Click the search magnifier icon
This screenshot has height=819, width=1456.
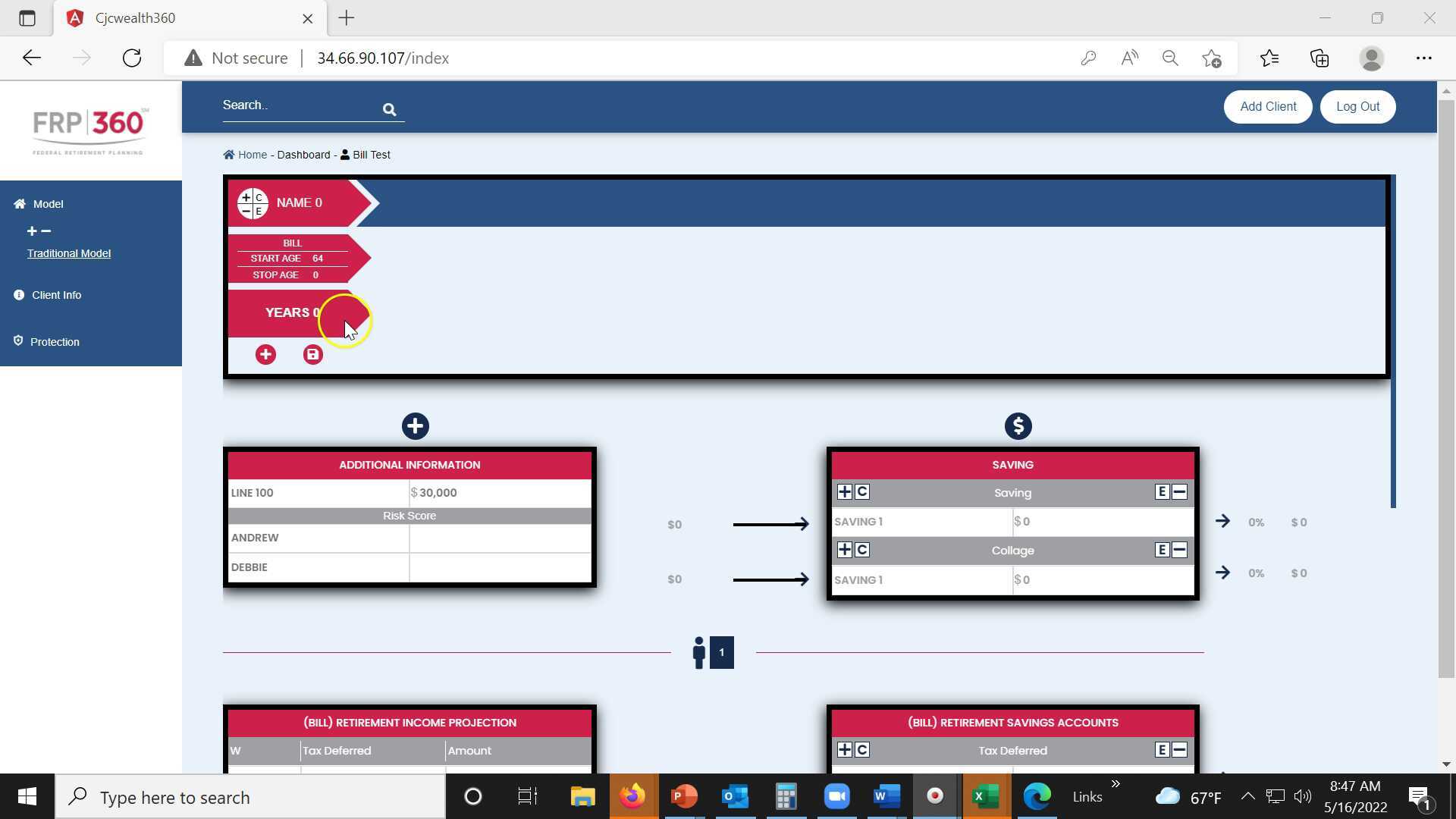[389, 110]
